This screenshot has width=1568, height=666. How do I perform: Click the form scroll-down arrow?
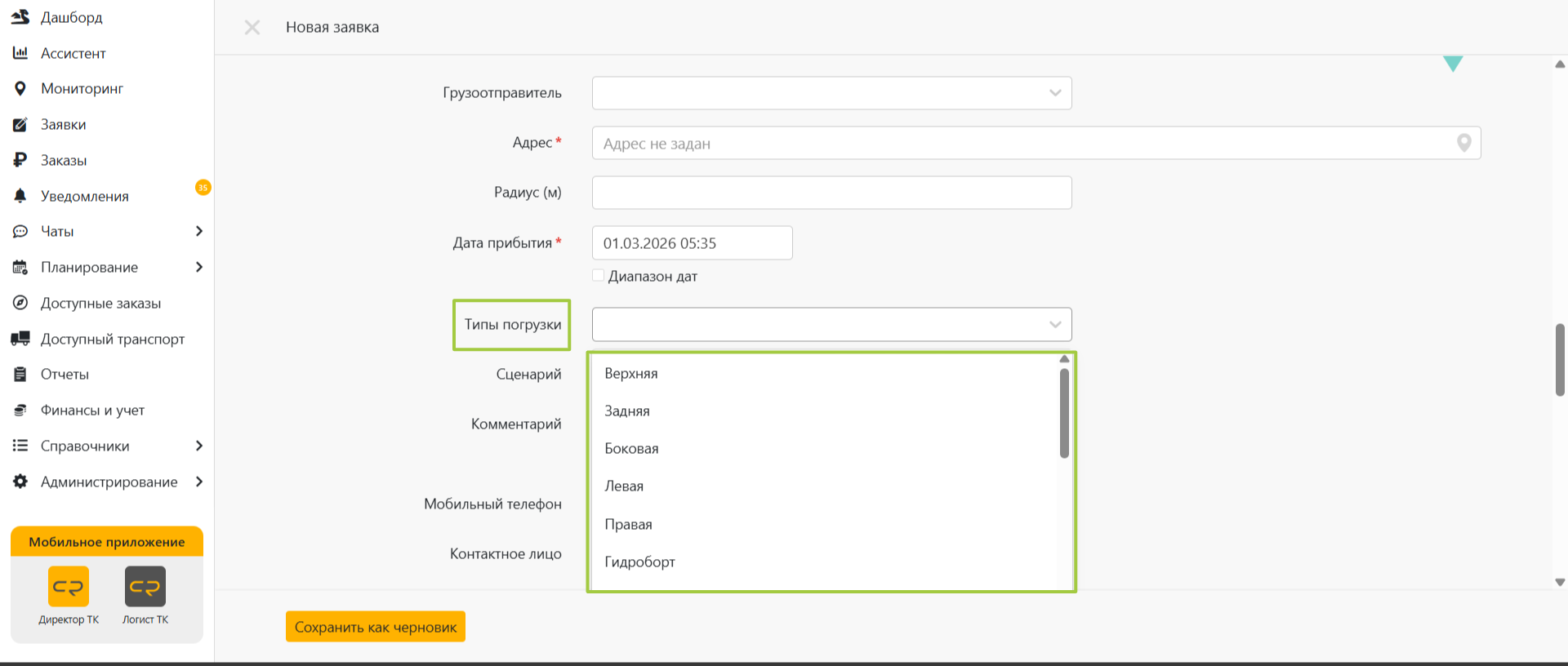pos(1560,582)
